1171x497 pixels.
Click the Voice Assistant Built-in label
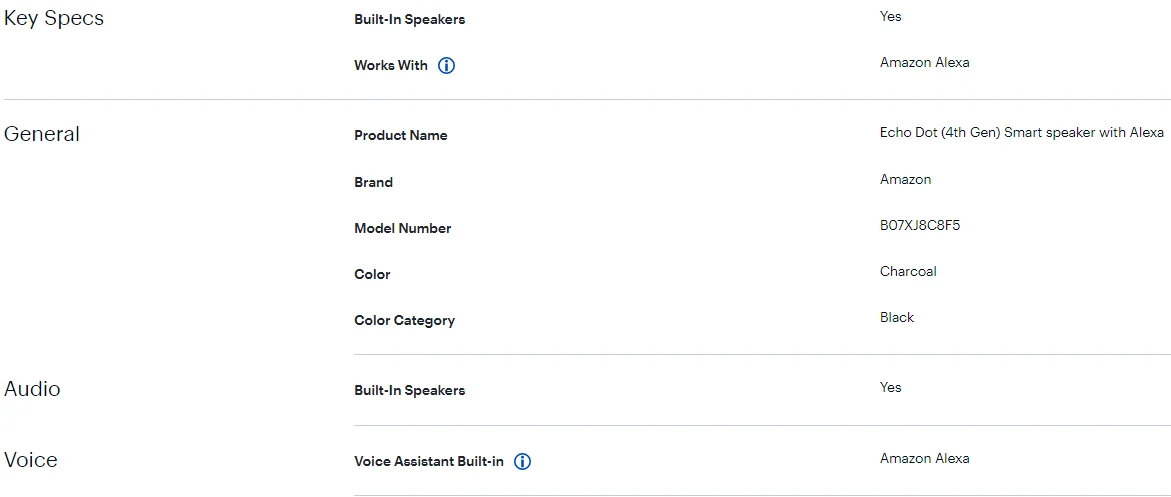429,462
